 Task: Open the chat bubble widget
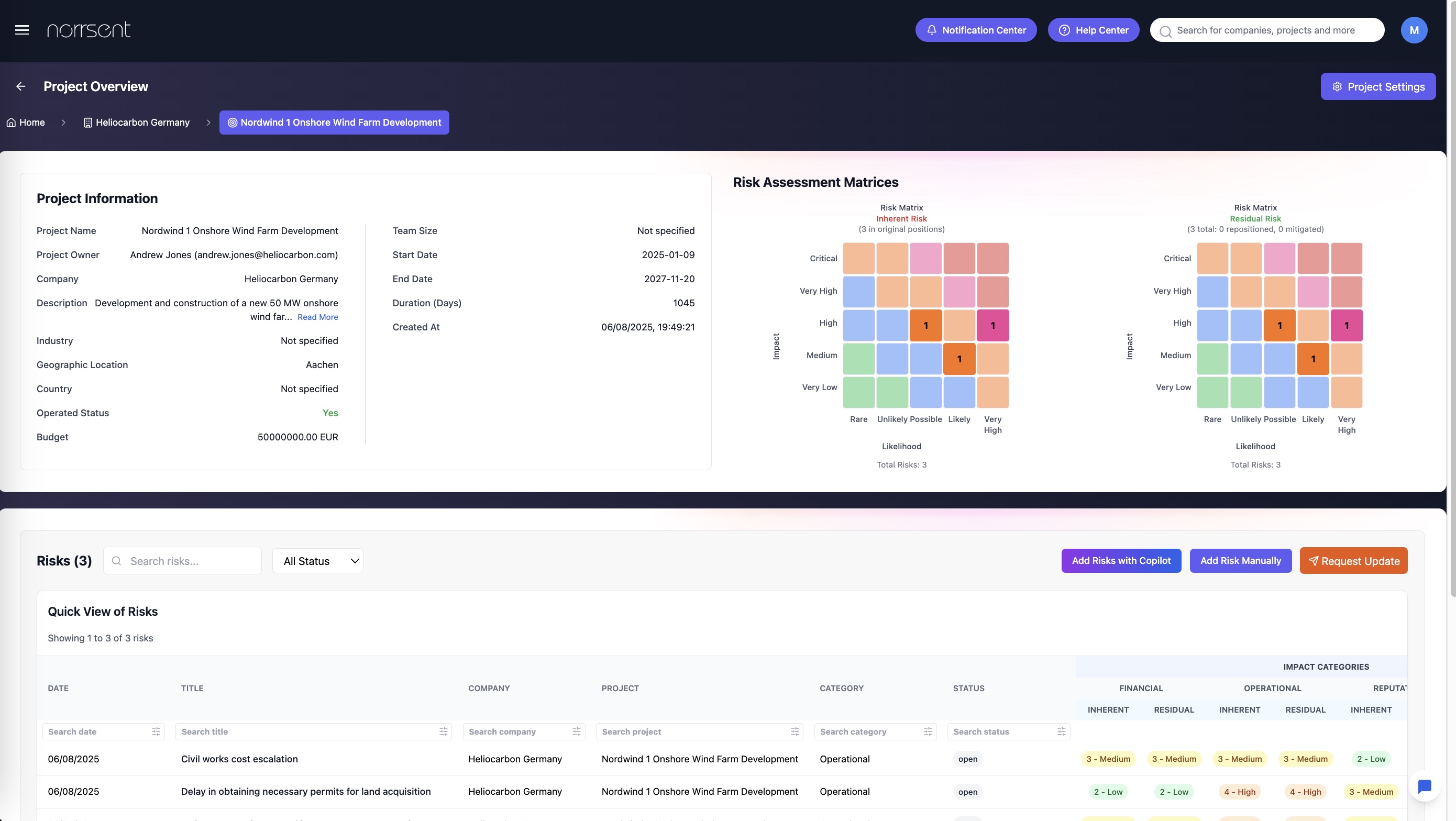tap(1425, 786)
